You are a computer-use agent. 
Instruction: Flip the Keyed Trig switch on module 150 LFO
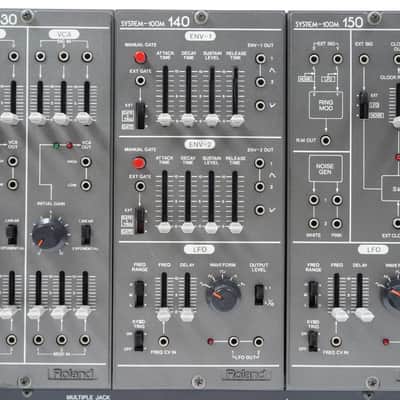tap(313, 341)
